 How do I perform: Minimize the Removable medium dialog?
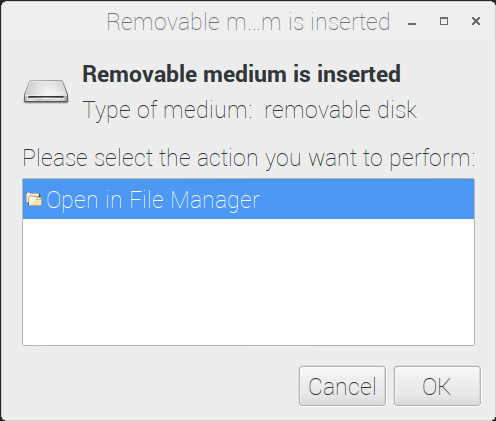point(412,22)
